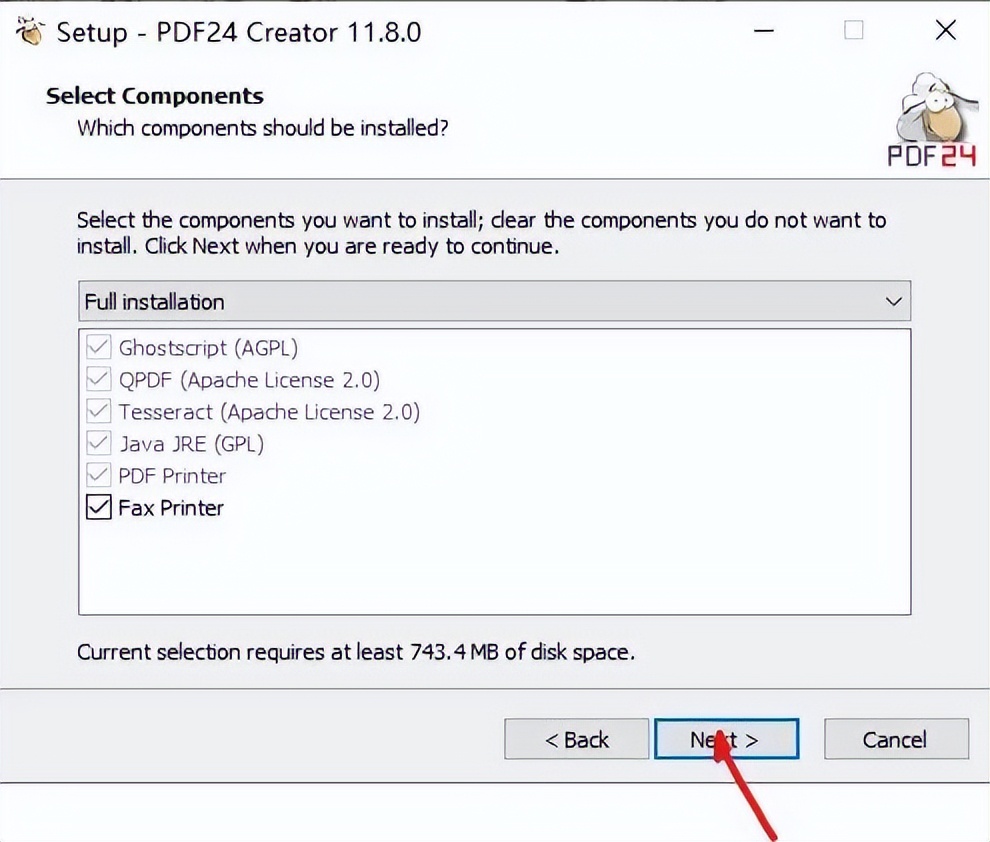The image size is (990, 842).
Task: Toggle the Tesseract (Apache License 2.0) checkbox
Action: pyautogui.click(x=98, y=412)
